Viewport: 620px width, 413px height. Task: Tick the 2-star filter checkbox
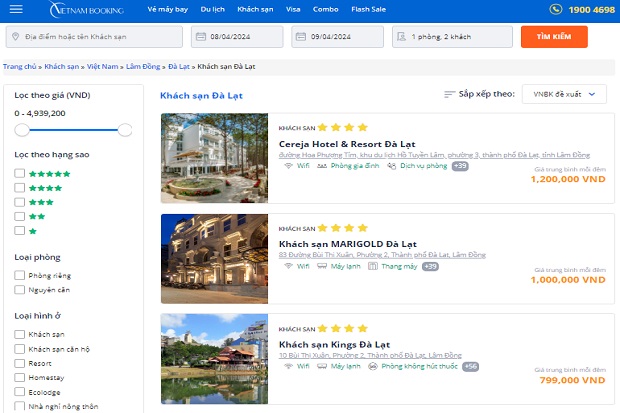19,216
